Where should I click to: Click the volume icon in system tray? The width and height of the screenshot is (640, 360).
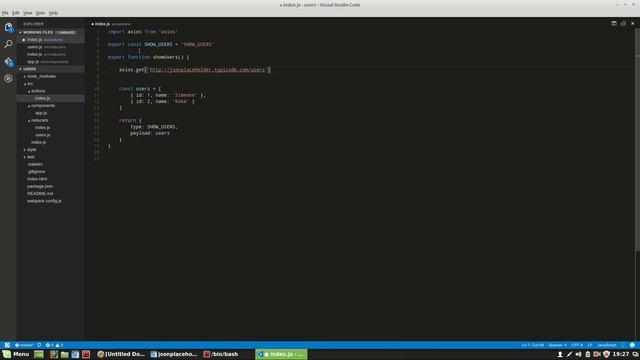578,354
